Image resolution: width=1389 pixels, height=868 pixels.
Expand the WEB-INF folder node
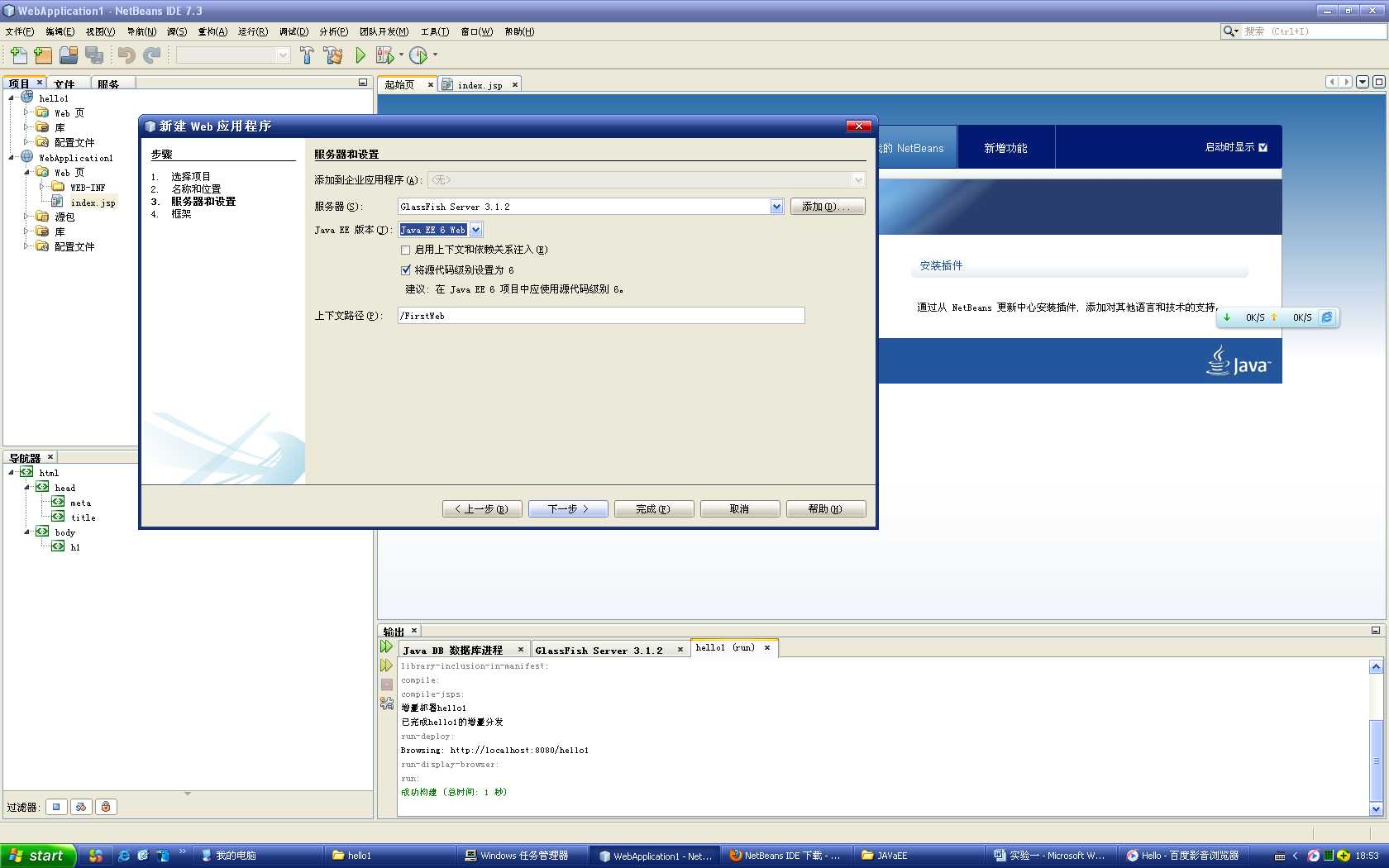pyautogui.click(x=43, y=188)
